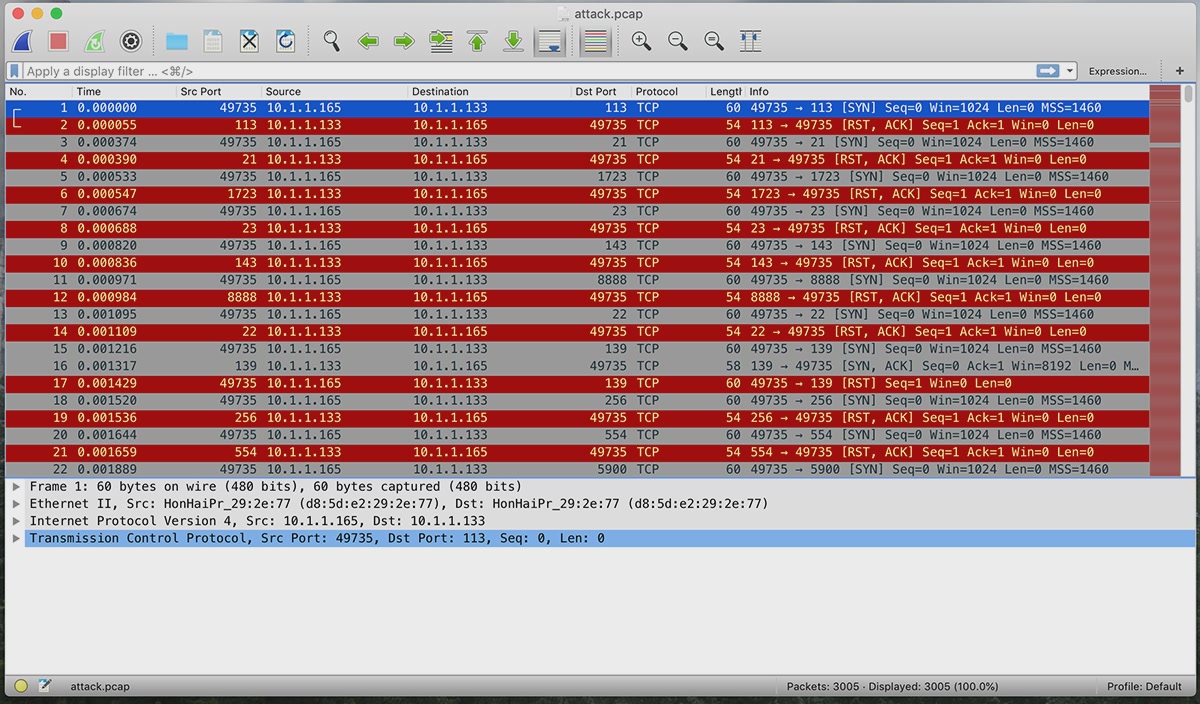
Task: Jump to the first packet
Action: click(x=477, y=41)
